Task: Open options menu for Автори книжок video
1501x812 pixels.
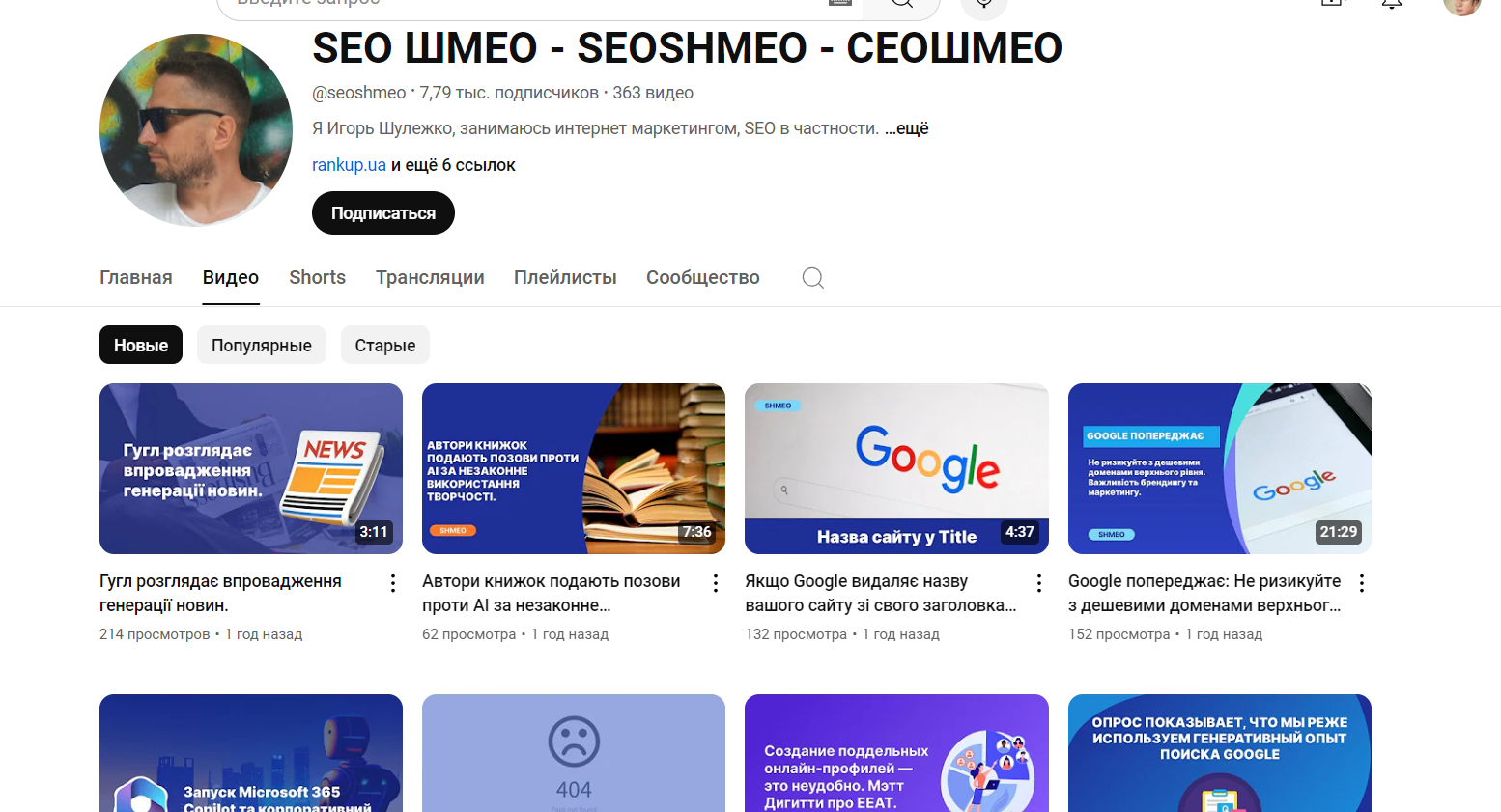Action: click(716, 583)
